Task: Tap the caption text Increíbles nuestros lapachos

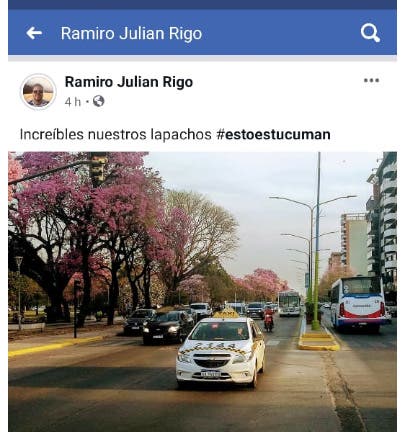Action: 116,135
